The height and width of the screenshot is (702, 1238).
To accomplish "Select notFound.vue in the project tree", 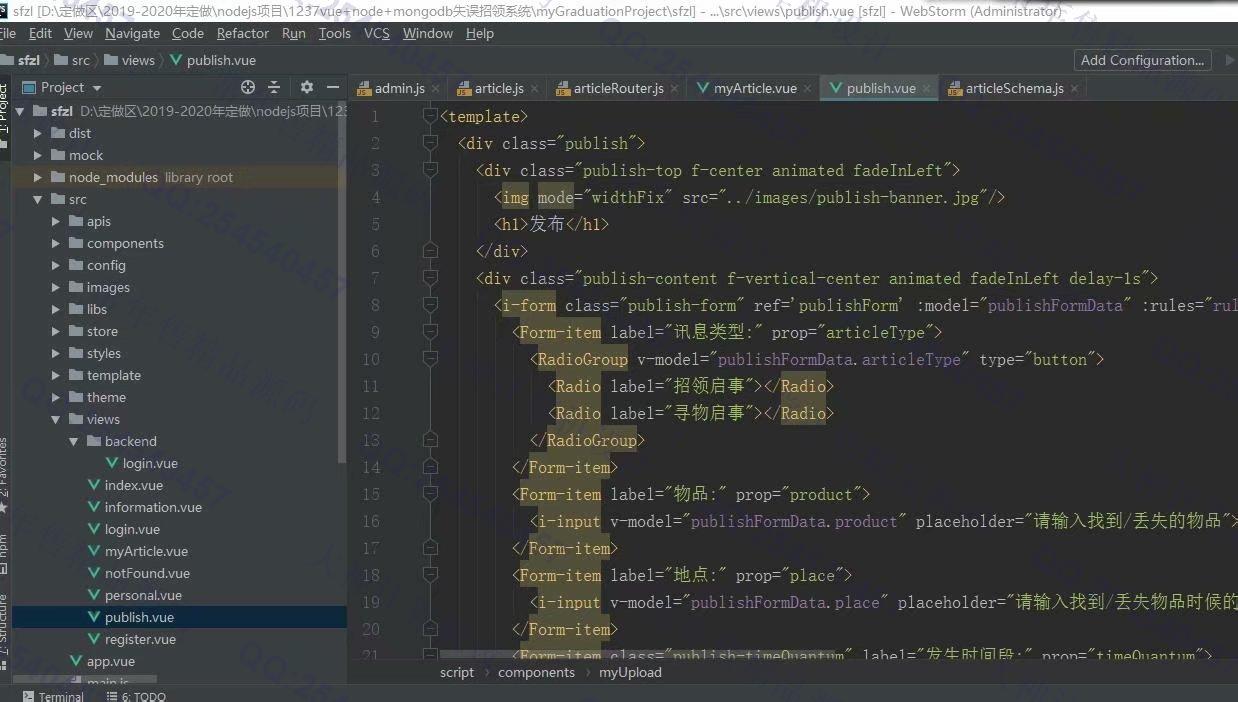I will (x=146, y=573).
